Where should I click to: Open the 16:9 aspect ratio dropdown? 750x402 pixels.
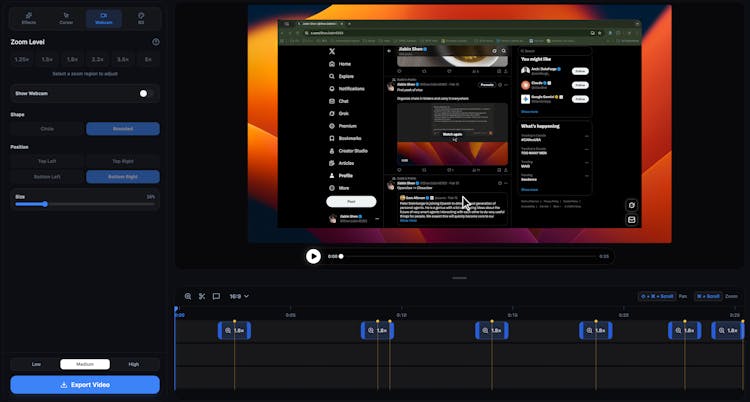pyautogui.click(x=239, y=296)
